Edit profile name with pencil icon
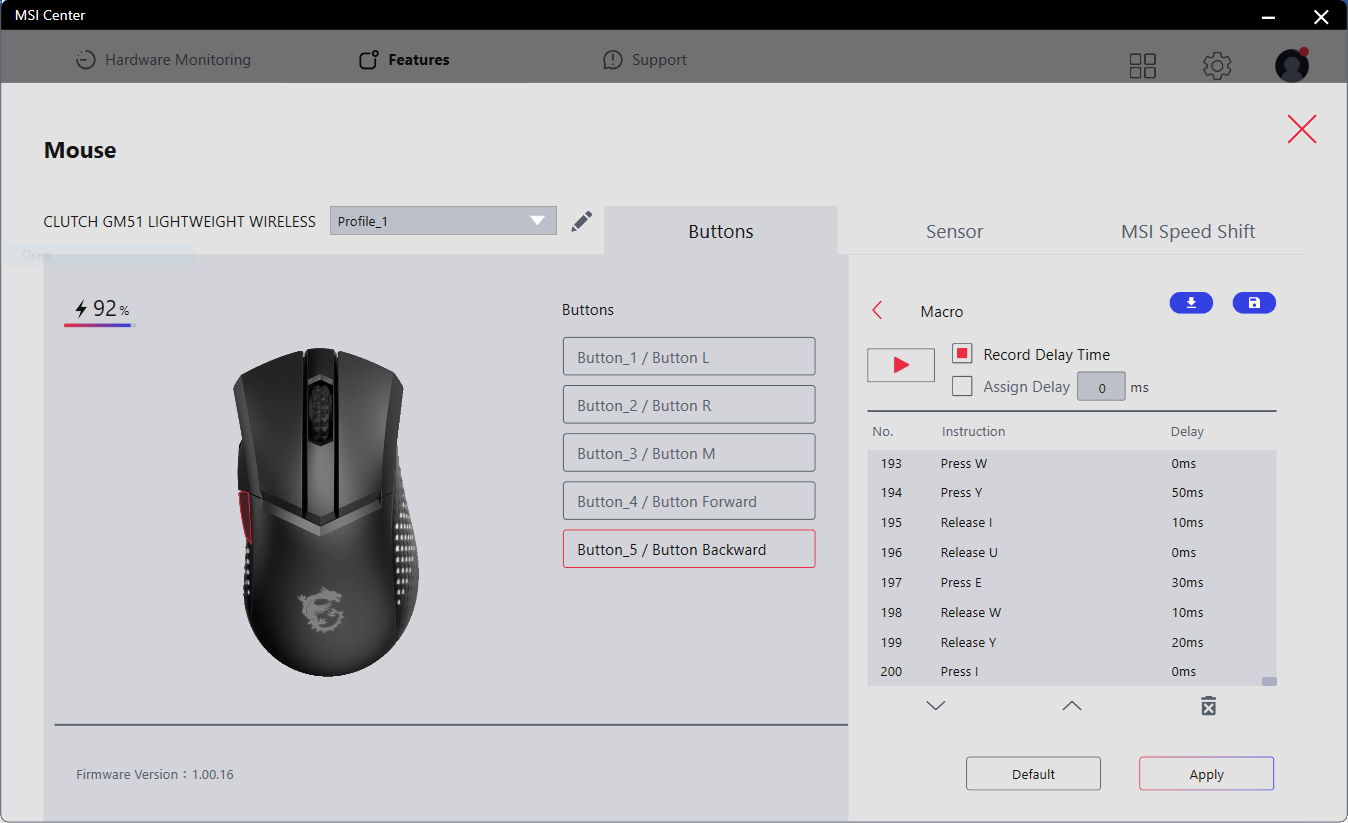 (581, 221)
